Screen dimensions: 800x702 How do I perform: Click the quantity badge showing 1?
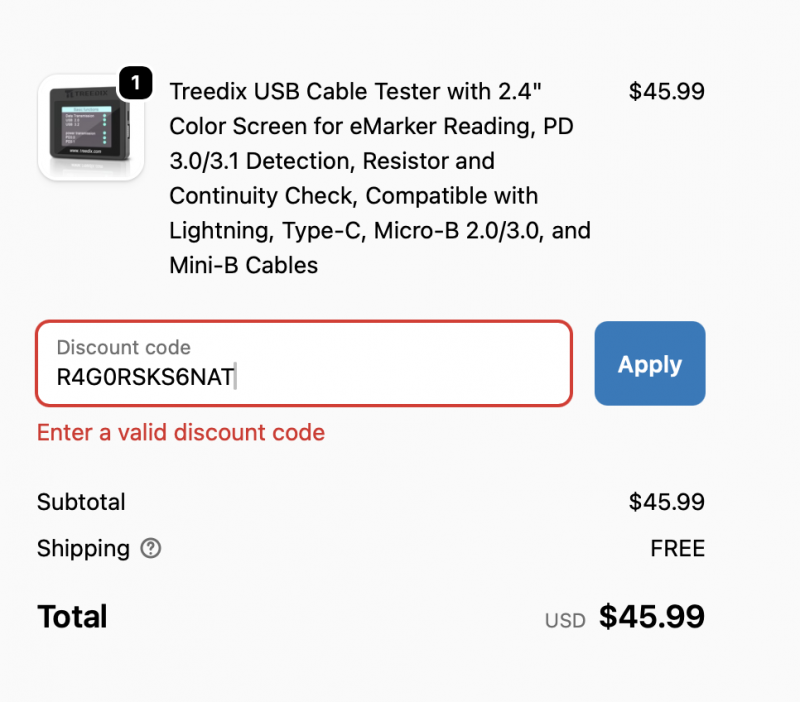136,83
